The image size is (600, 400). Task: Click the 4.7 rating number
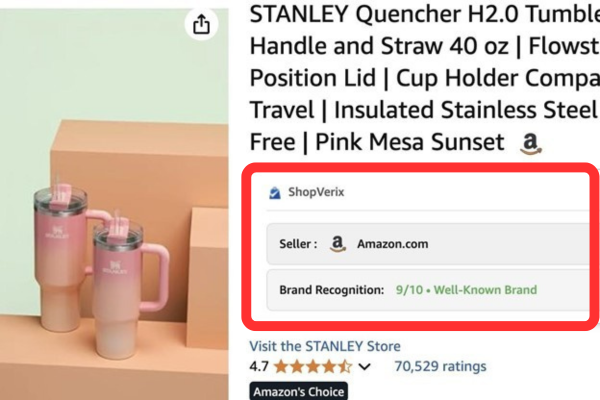tap(260, 367)
